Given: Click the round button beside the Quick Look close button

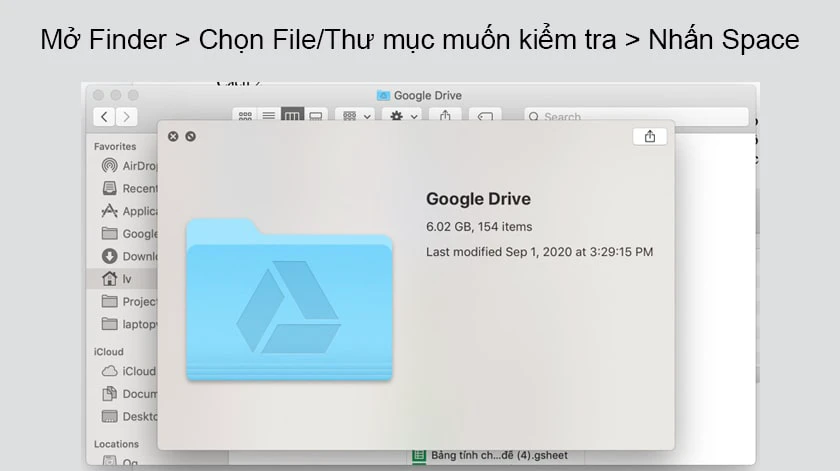Looking at the screenshot, I should click(x=190, y=137).
